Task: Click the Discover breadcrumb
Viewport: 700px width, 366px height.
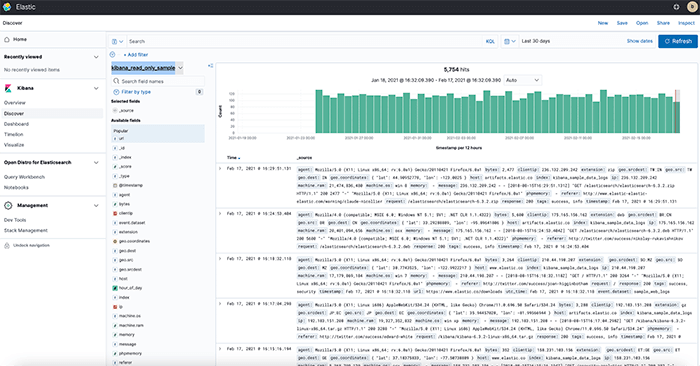Action: 12,23
